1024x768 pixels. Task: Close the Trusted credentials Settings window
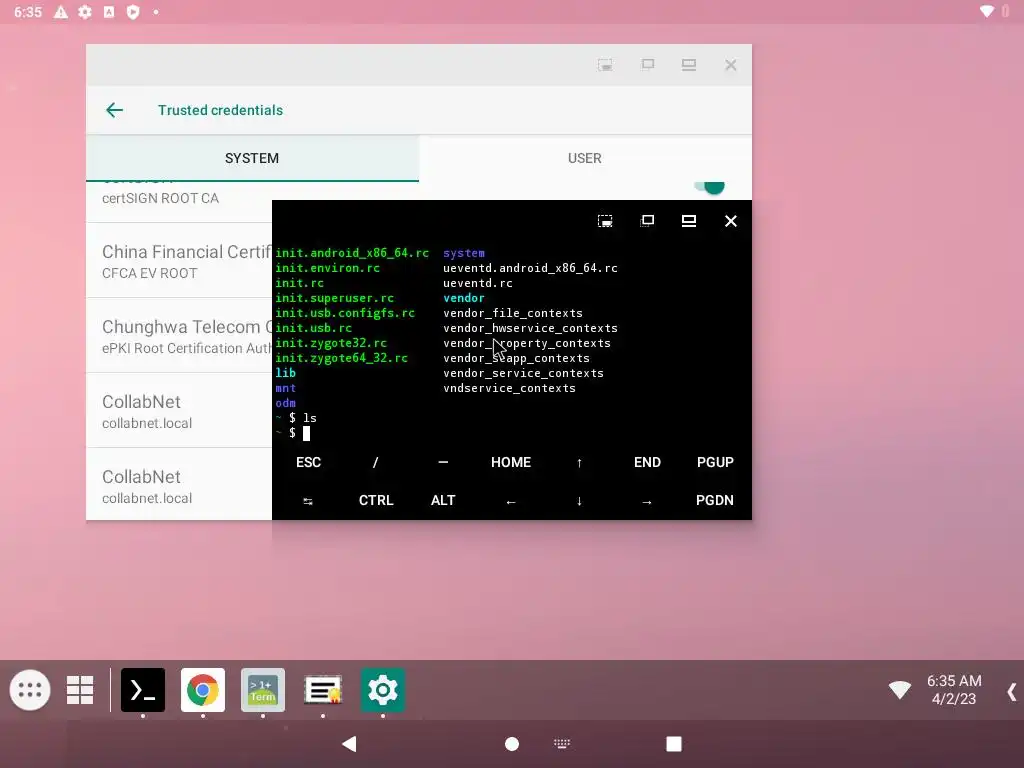(731, 65)
